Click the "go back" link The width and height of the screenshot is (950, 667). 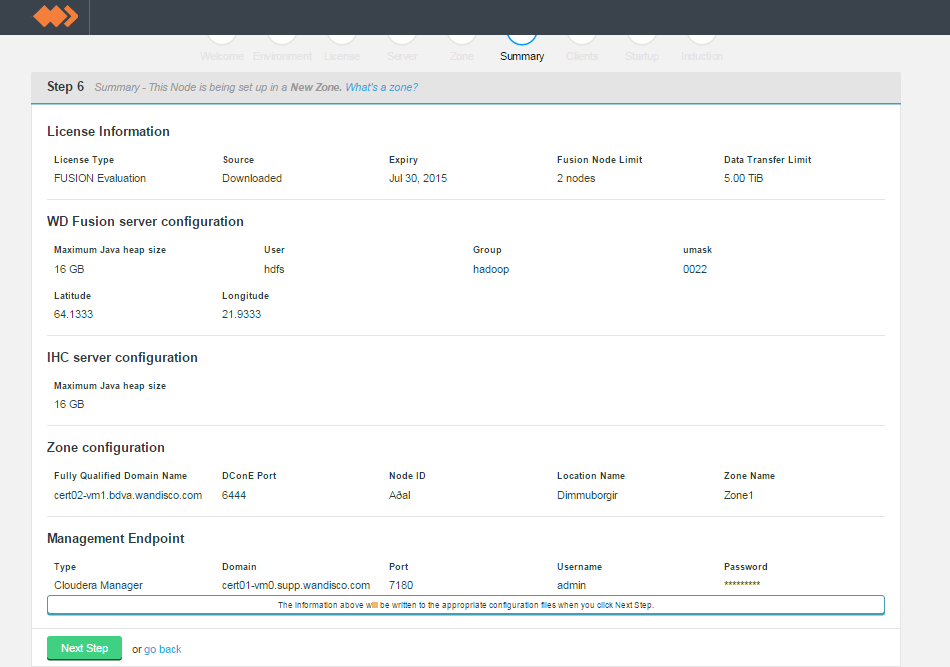pyautogui.click(x=162, y=649)
